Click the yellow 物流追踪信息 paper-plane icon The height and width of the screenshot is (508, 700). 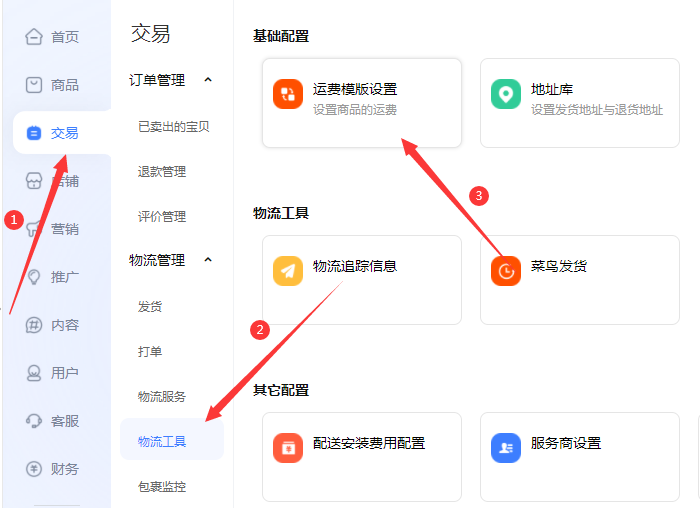coord(288,271)
